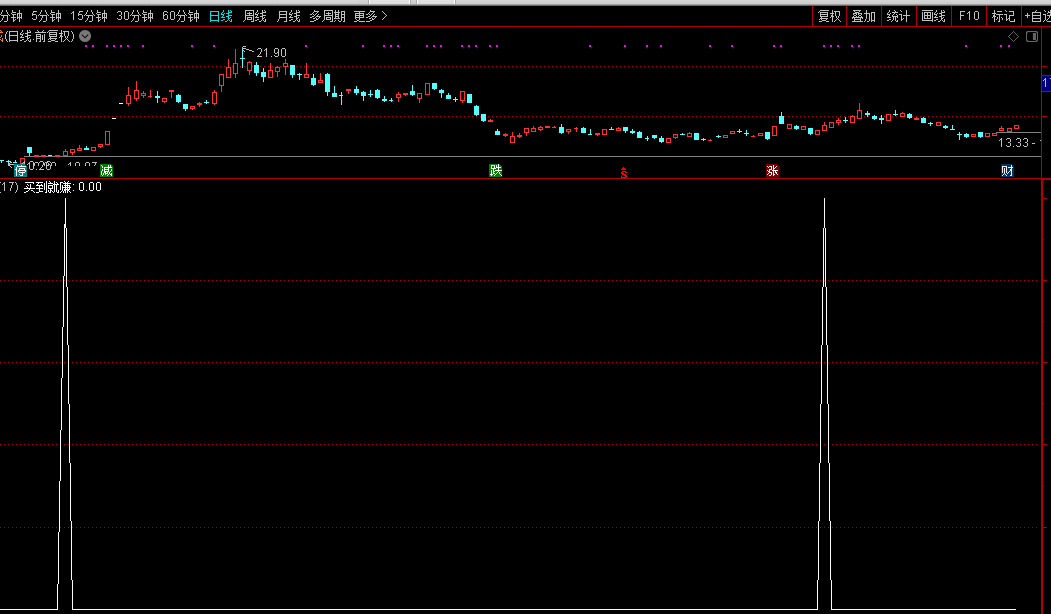This screenshot has height=614, width=1051.
Task: Select the 60分钟 period tab
Action: [181, 16]
